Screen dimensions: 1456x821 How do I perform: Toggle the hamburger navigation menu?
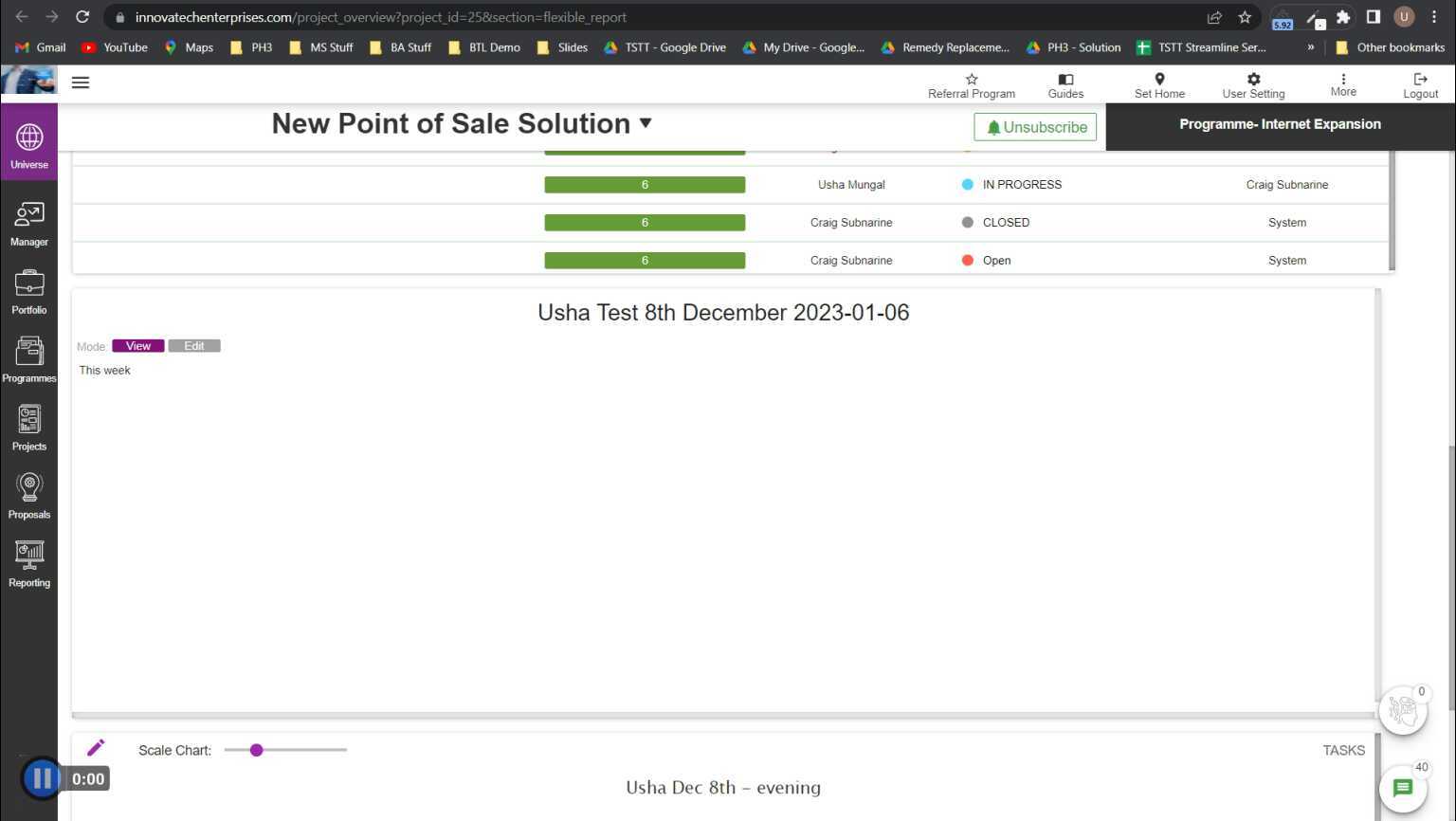[81, 82]
